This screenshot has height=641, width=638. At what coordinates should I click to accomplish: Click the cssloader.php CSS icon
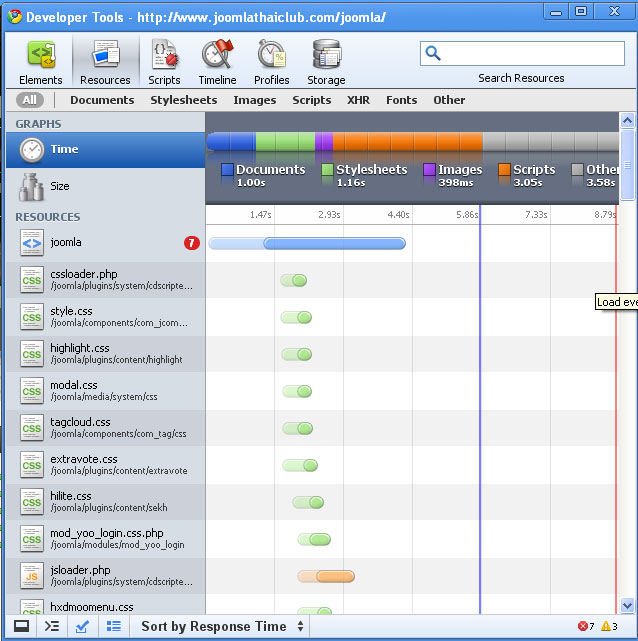click(x=32, y=280)
